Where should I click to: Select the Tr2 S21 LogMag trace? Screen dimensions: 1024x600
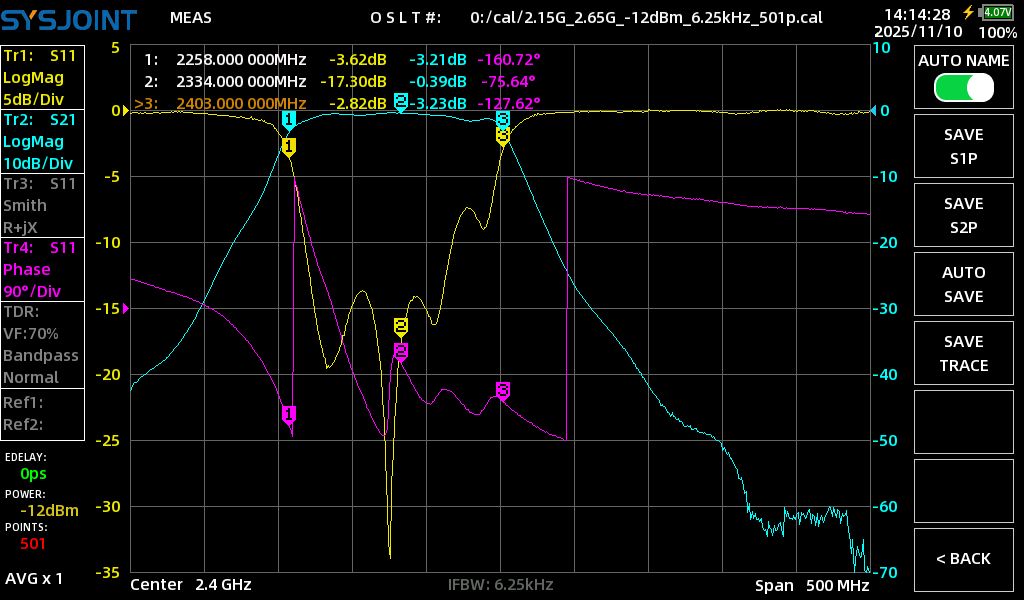[43, 141]
